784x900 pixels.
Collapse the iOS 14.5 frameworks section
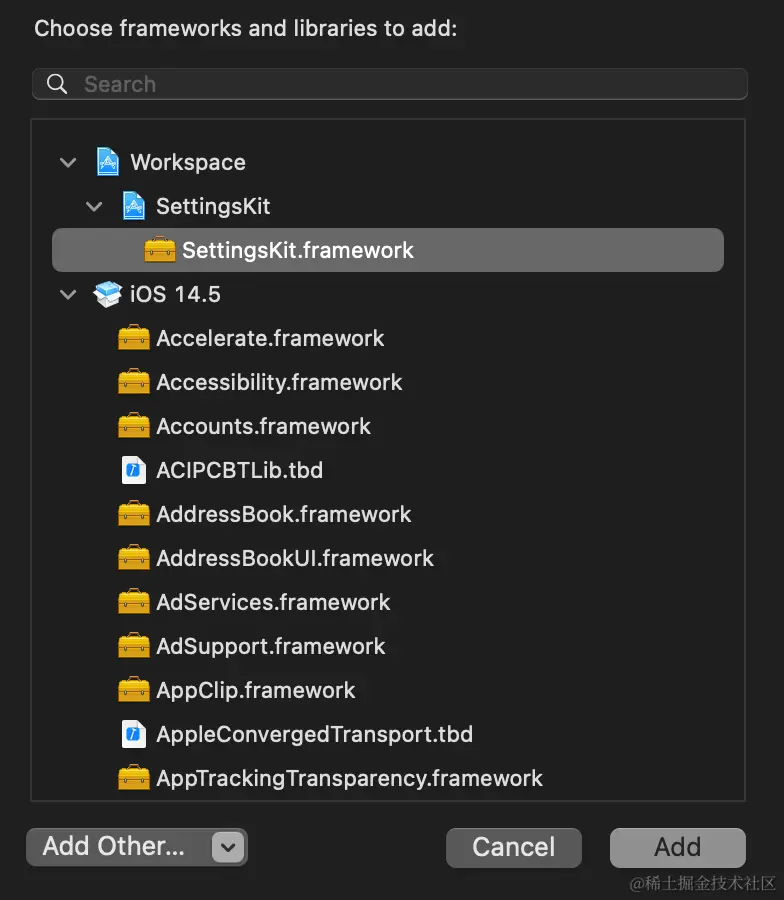[x=68, y=294]
